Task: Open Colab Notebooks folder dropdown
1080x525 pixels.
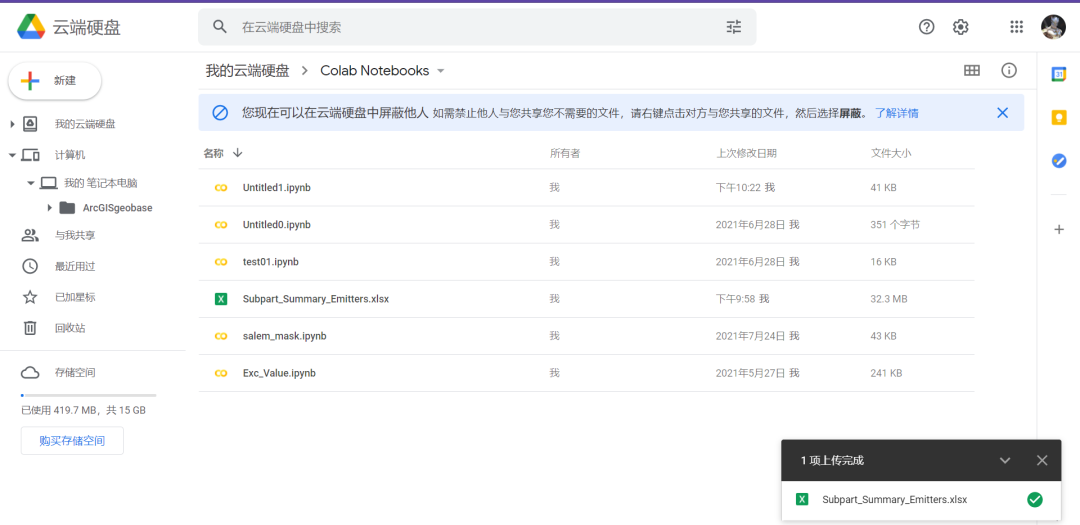Action: pyautogui.click(x=441, y=71)
